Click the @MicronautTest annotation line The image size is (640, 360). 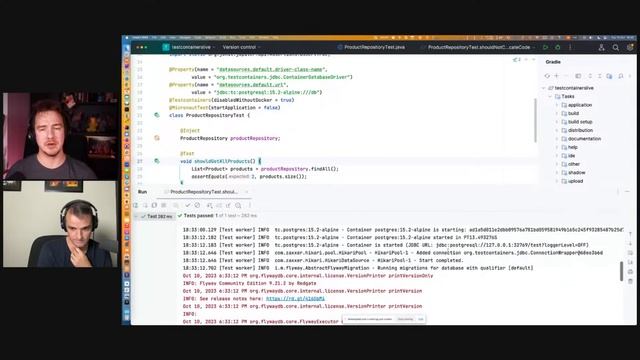[x=224, y=108]
